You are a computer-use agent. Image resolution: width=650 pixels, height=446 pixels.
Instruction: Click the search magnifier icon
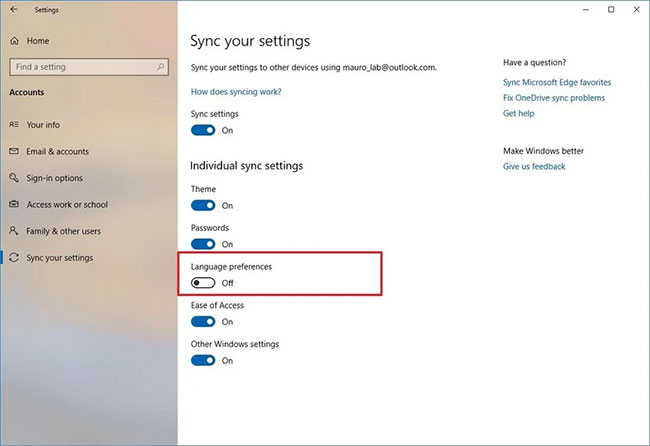[160, 67]
